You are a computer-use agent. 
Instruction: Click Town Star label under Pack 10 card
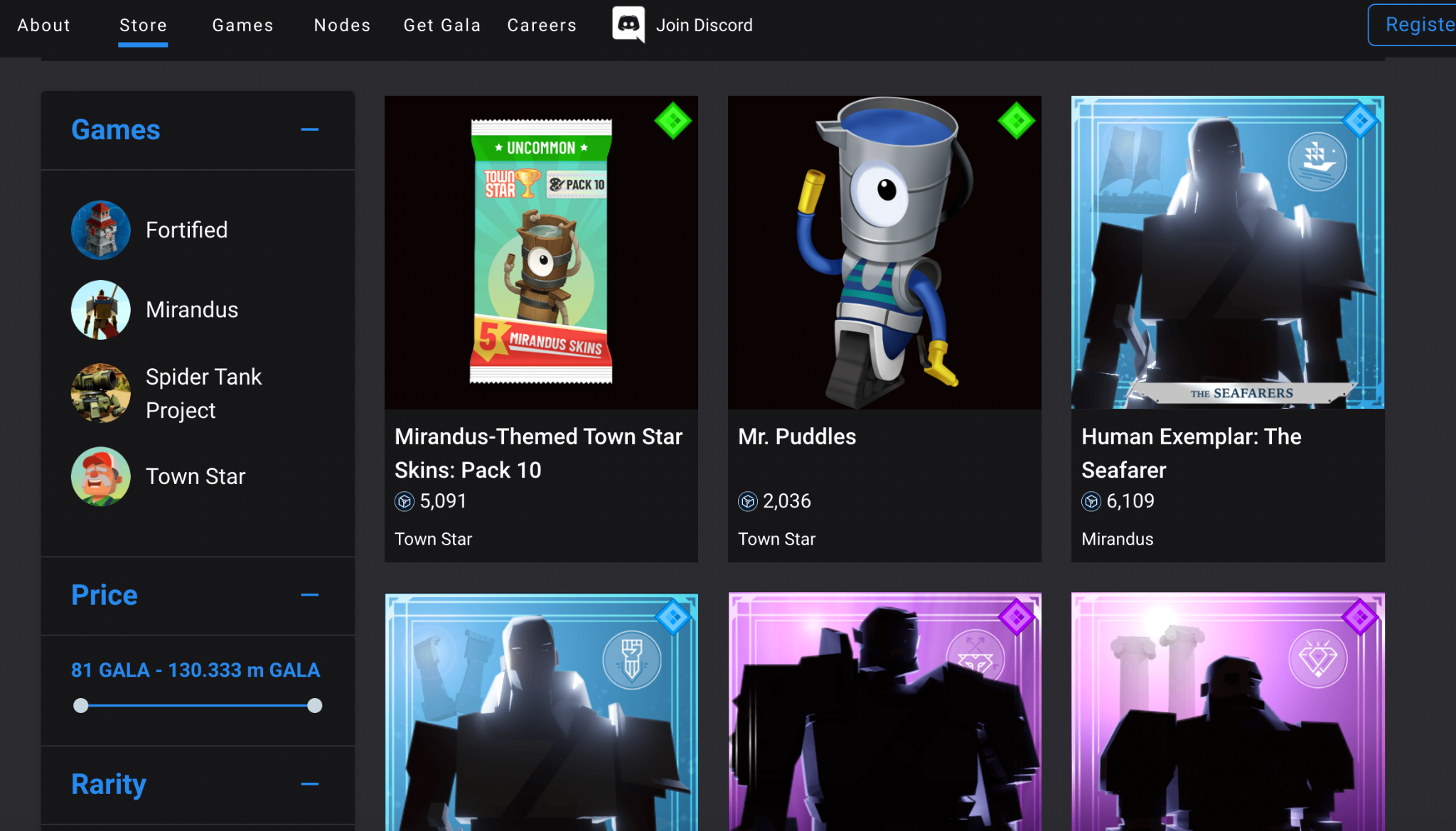click(x=433, y=539)
